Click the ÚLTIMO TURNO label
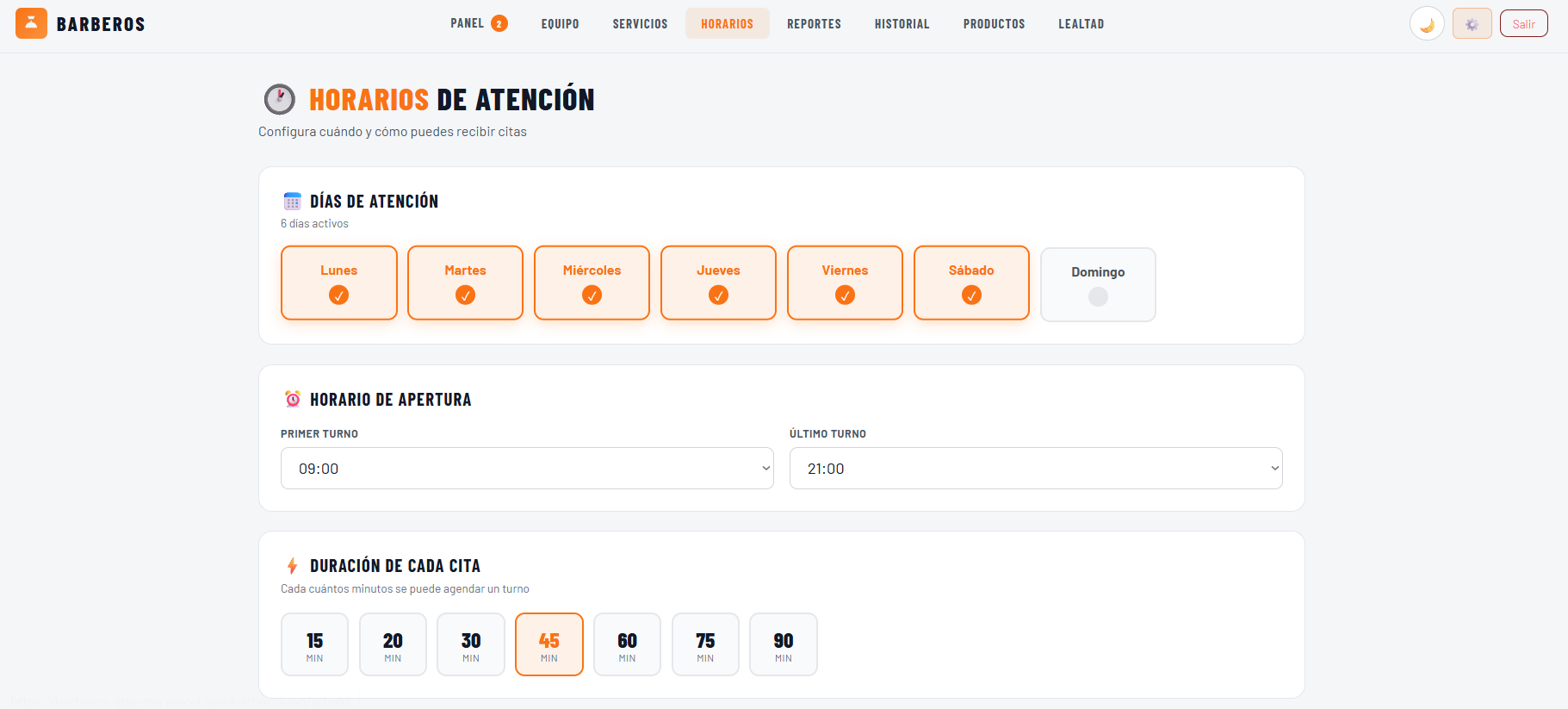The height and width of the screenshot is (709, 1568). click(x=827, y=434)
